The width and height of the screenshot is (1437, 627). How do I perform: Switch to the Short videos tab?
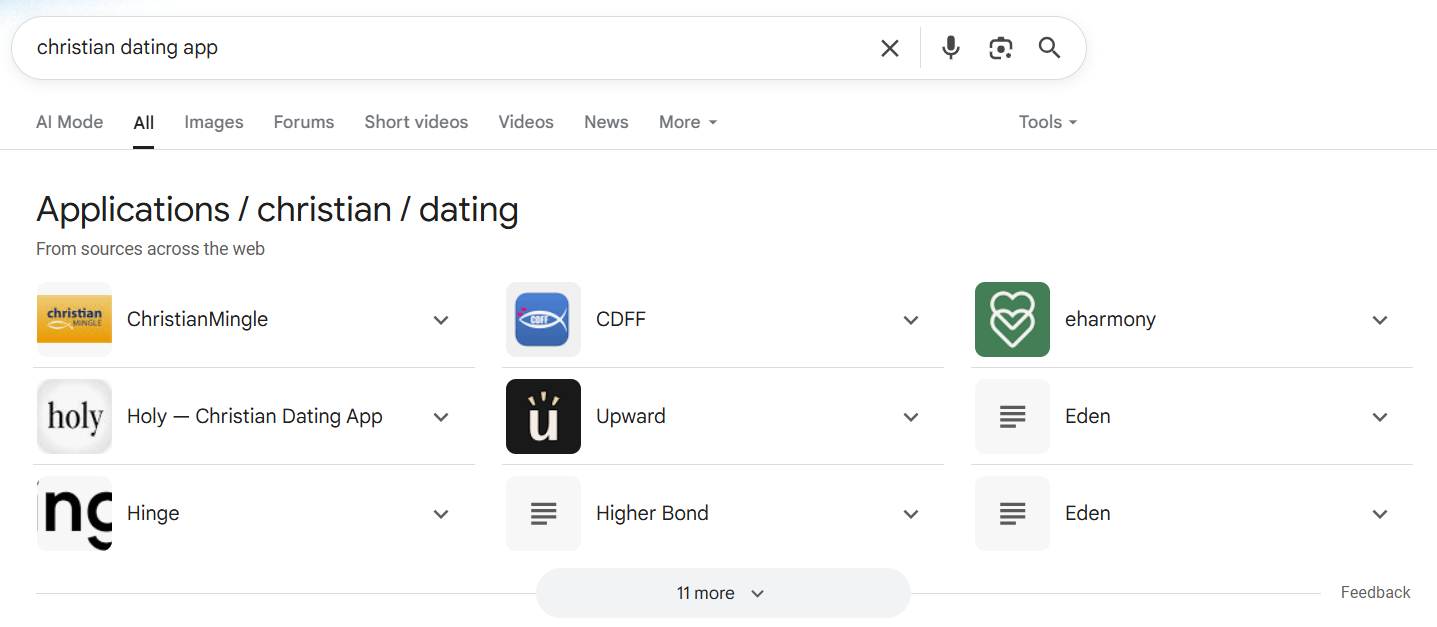point(416,122)
